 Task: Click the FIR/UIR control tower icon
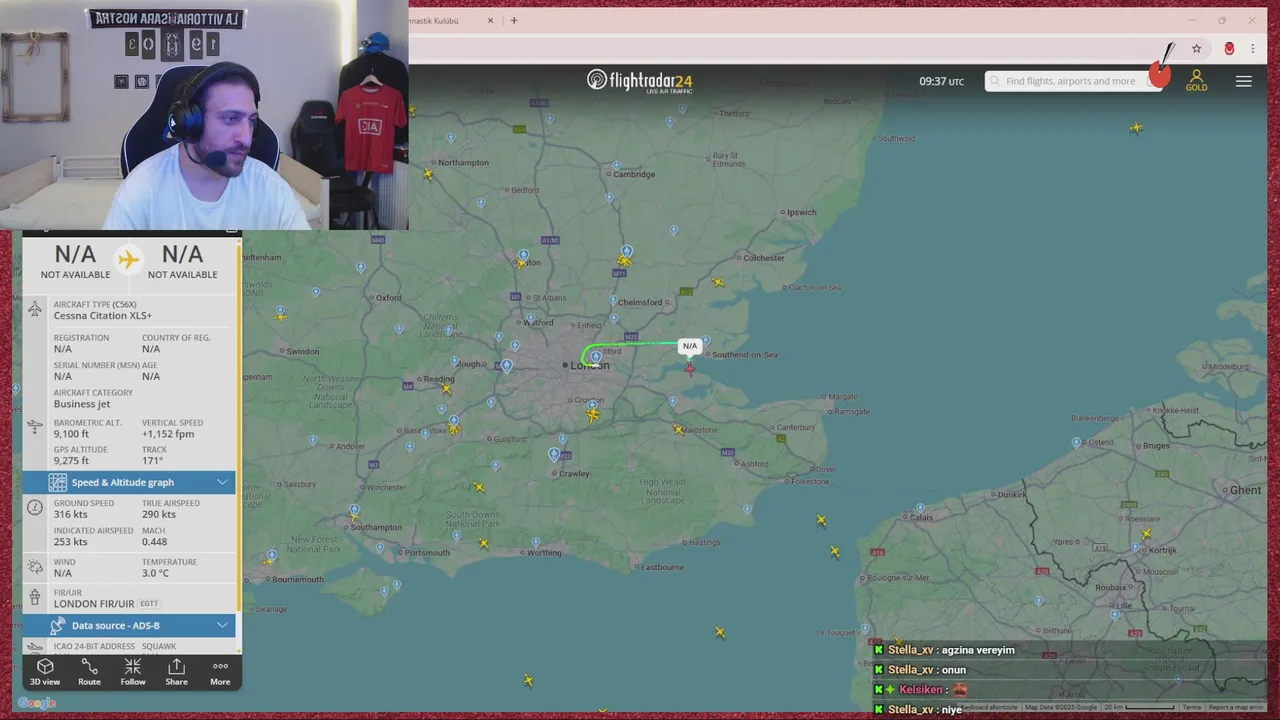point(35,598)
